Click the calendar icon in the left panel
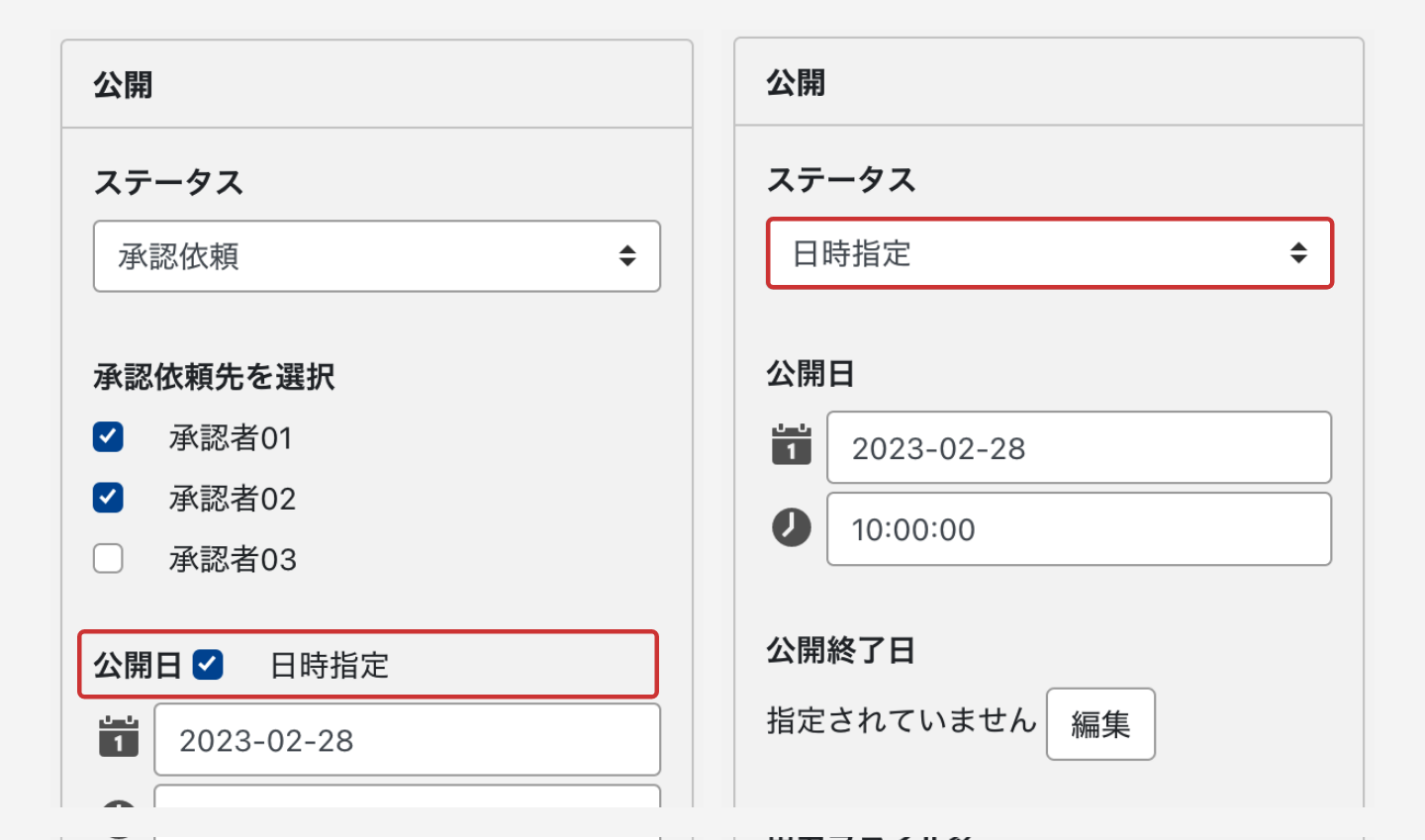This screenshot has height=840, width=1425. (x=119, y=738)
